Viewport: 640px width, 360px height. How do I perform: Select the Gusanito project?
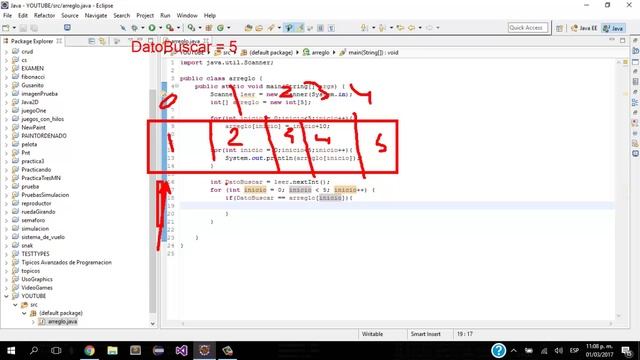pos(32,85)
